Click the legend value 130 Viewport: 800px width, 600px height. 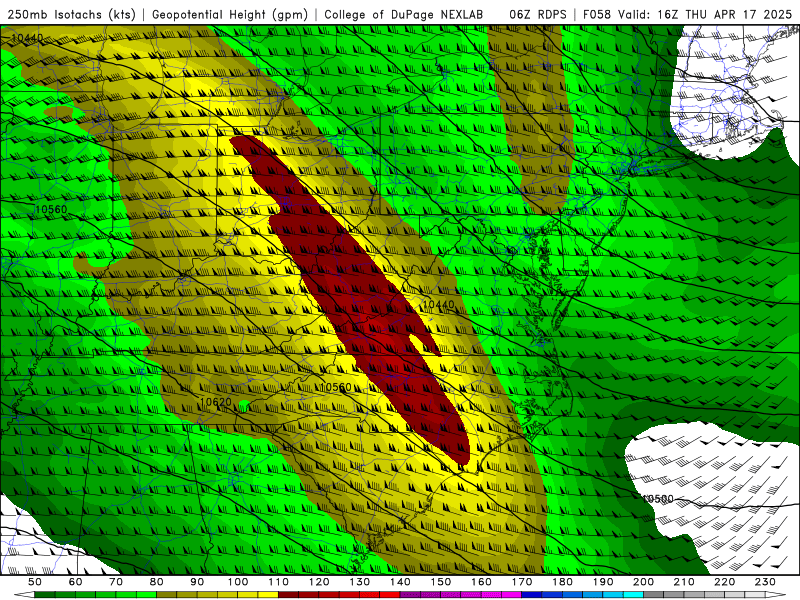[x=360, y=582]
